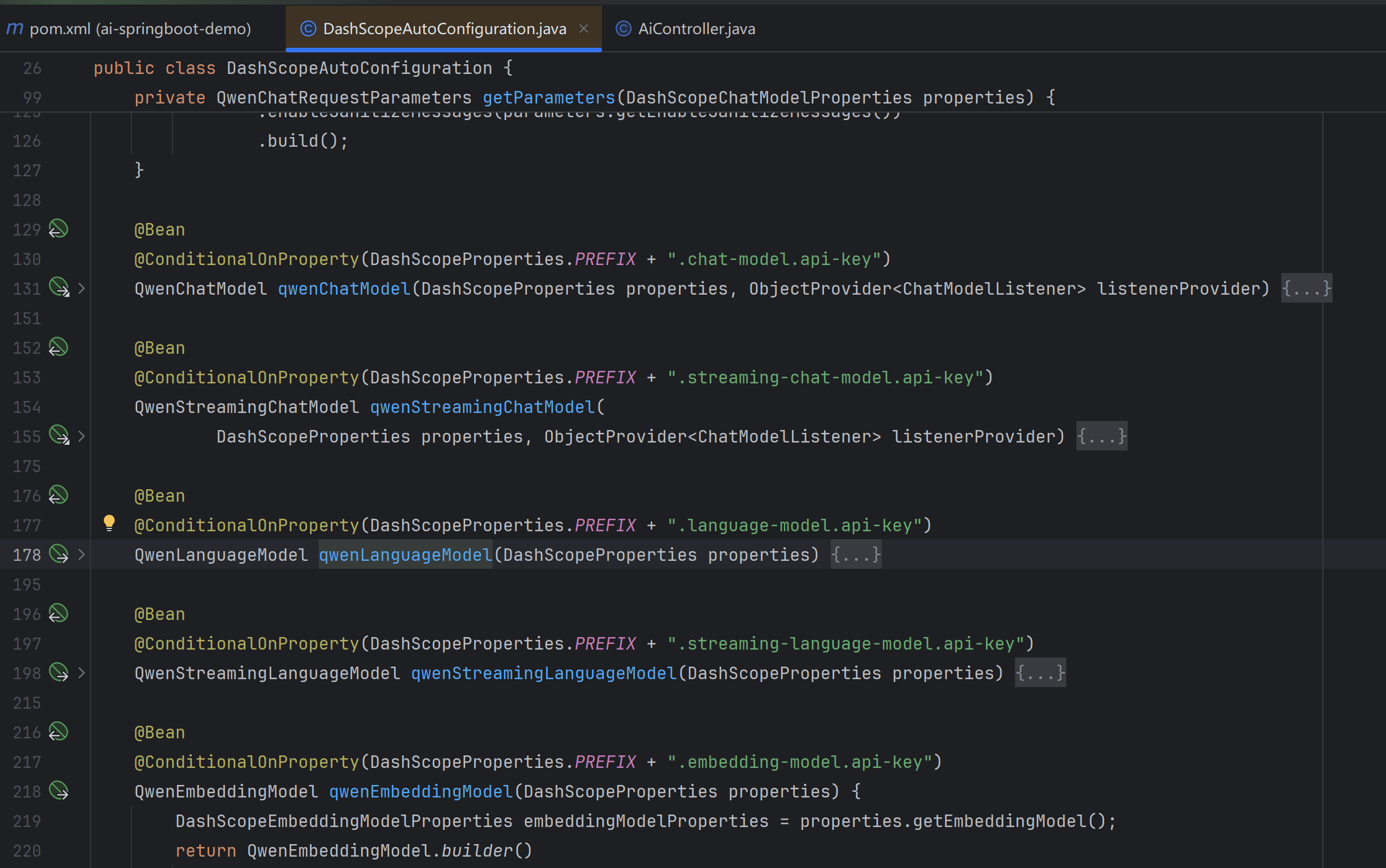Click the bean gutter icon at line 152

coord(58,348)
